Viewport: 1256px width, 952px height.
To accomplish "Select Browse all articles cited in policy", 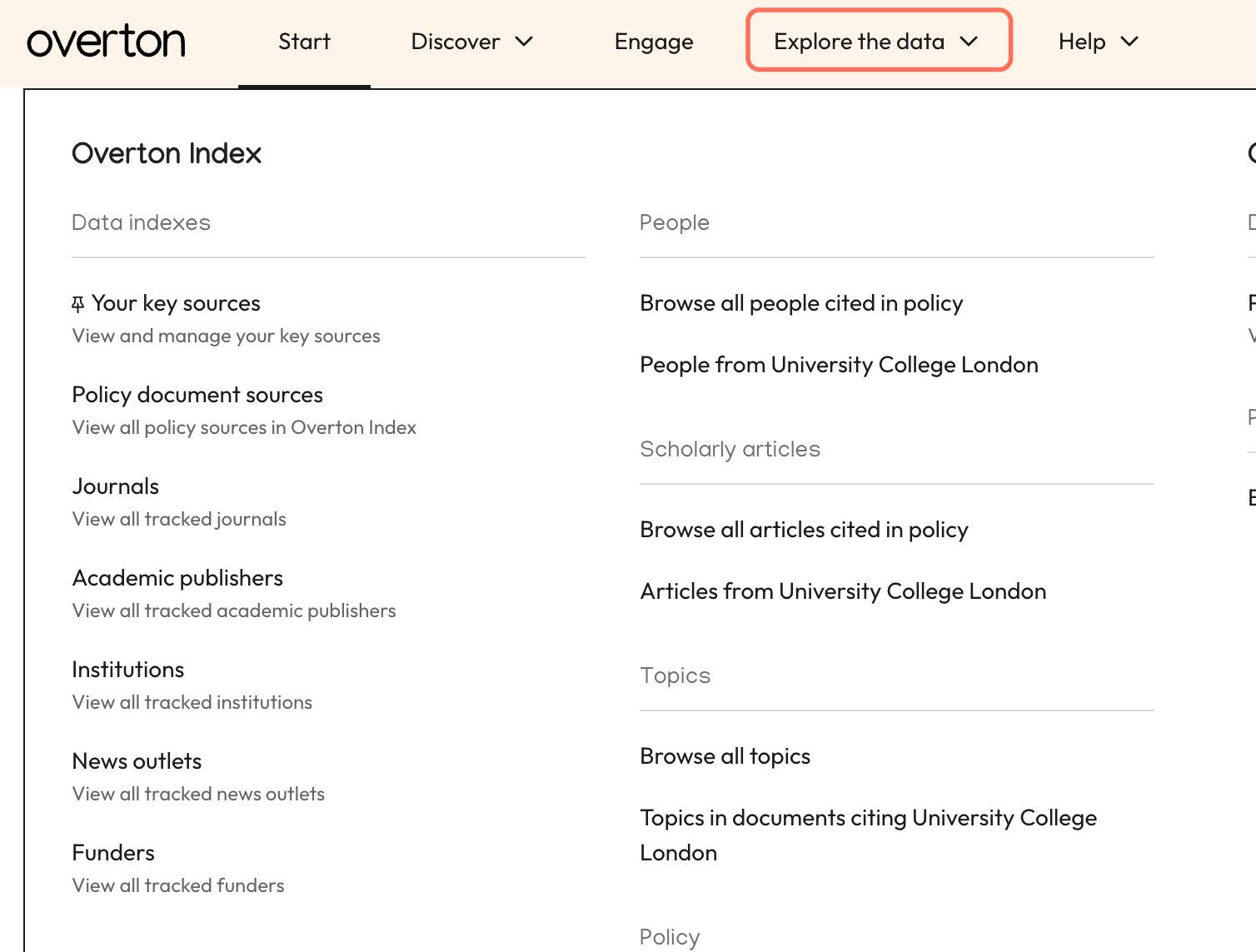I will pyautogui.click(x=804, y=530).
